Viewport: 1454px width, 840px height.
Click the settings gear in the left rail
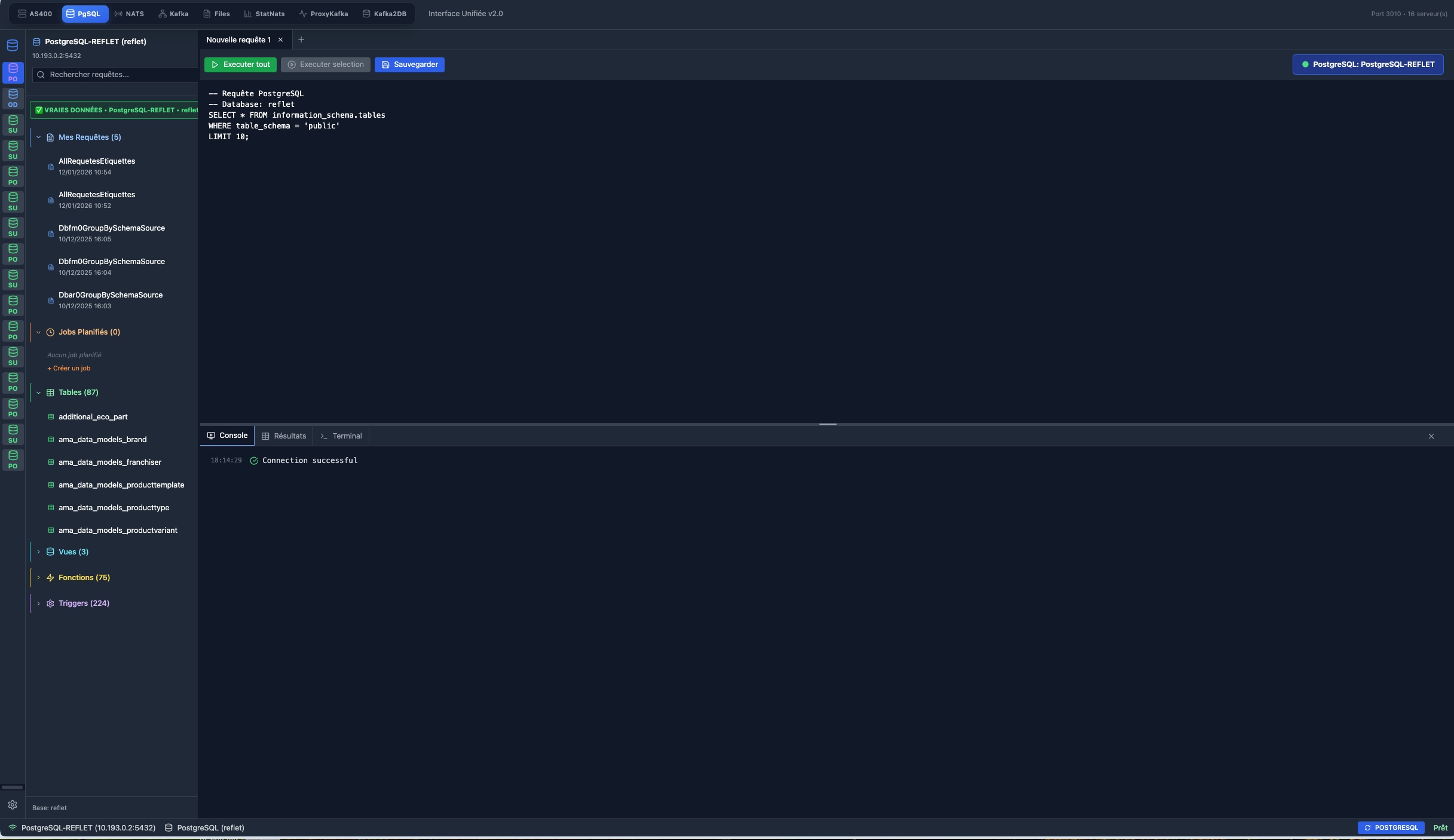[13, 805]
